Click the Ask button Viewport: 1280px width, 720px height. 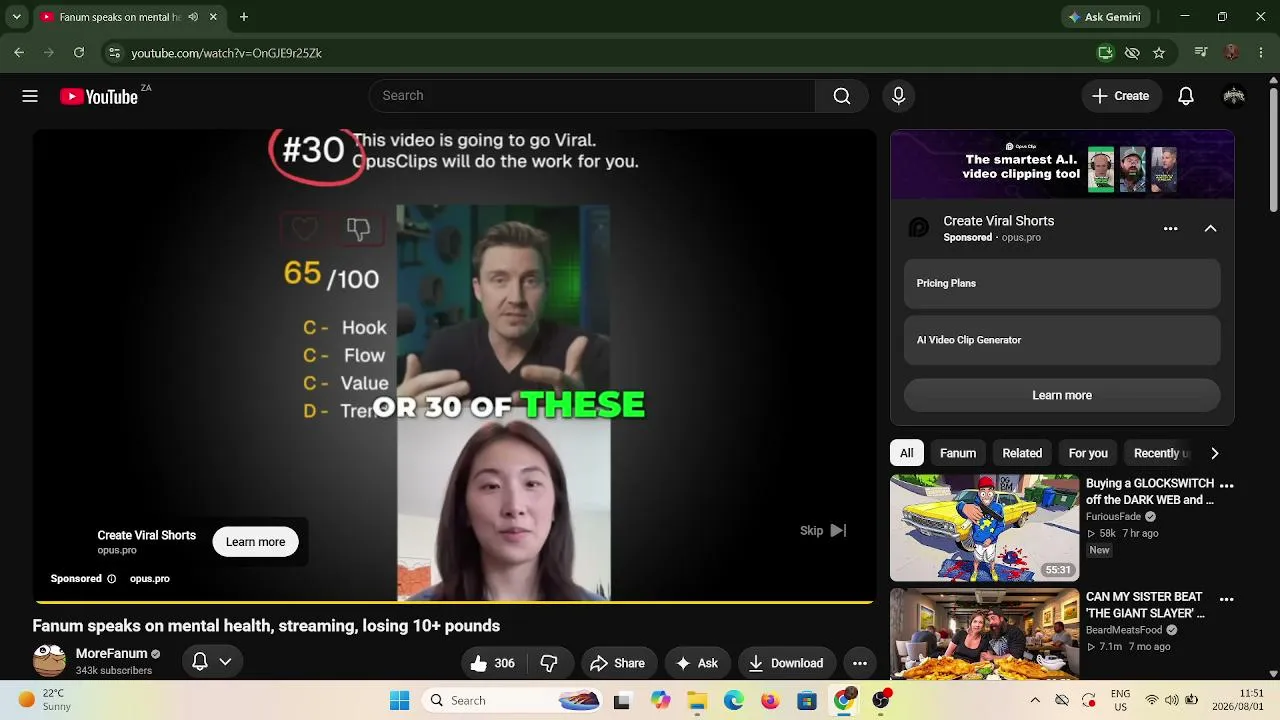[696, 663]
